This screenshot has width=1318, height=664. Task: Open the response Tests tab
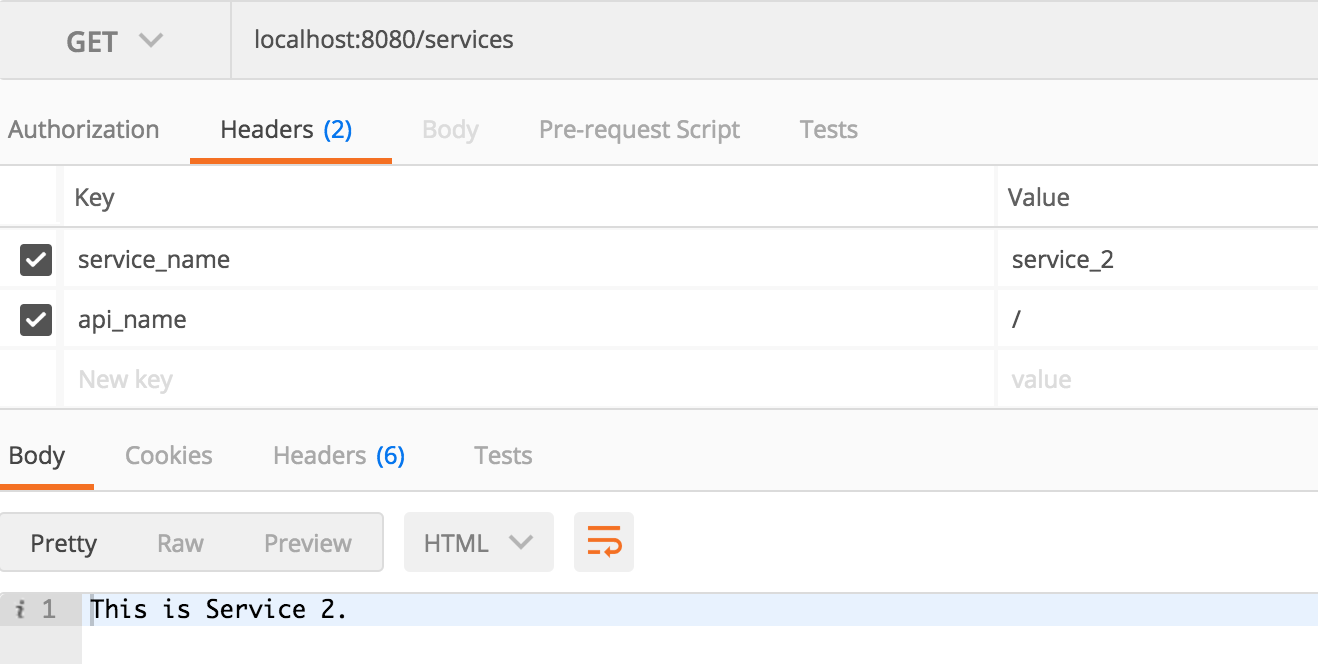click(503, 456)
